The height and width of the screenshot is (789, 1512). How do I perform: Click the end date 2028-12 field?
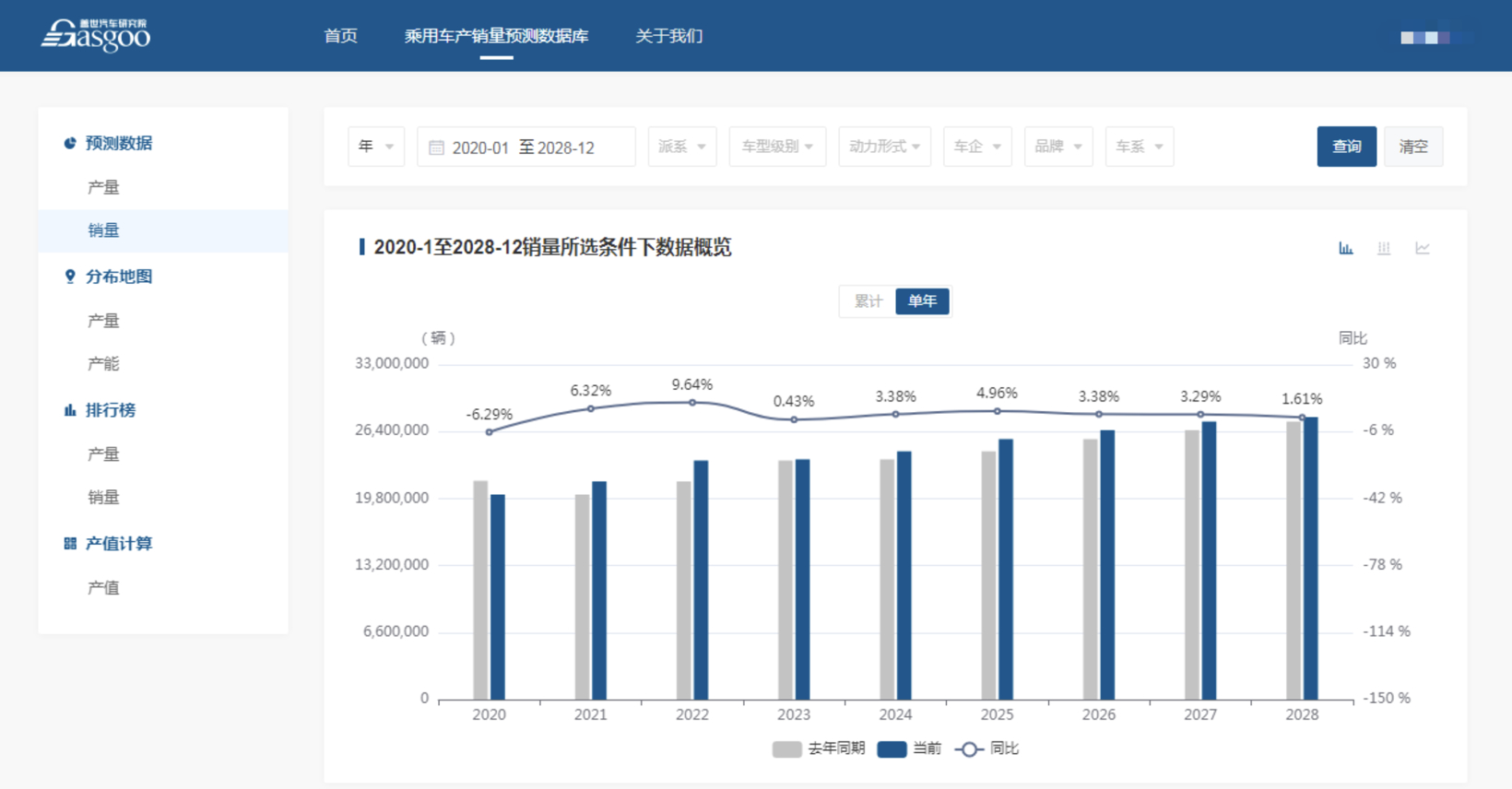(566, 147)
